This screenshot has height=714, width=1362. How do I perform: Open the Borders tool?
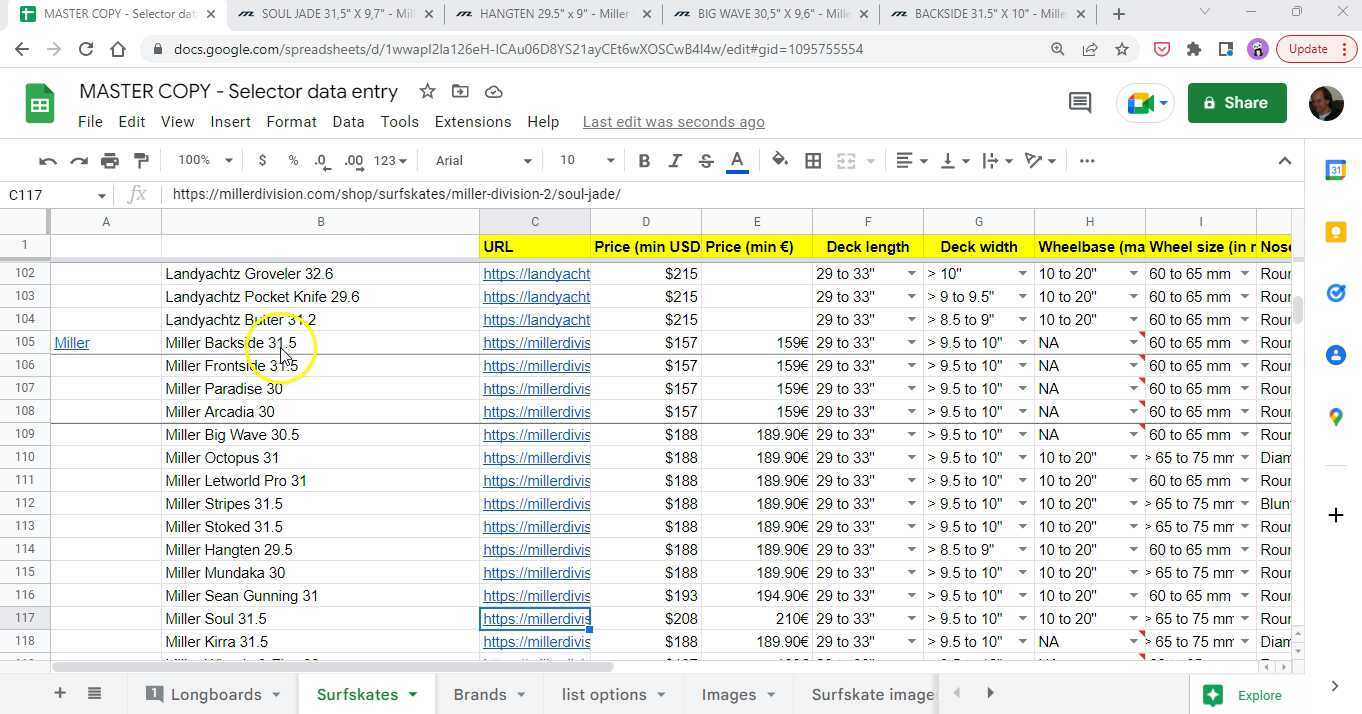tap(813, 161)
